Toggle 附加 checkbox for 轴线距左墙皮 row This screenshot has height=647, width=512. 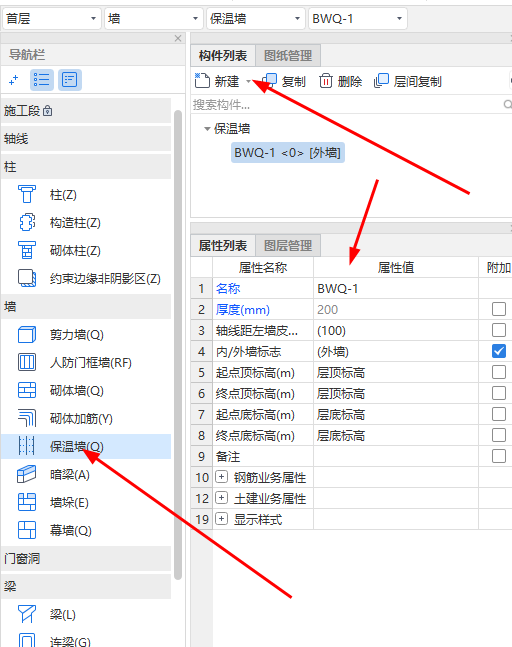(x=499, y=330)
